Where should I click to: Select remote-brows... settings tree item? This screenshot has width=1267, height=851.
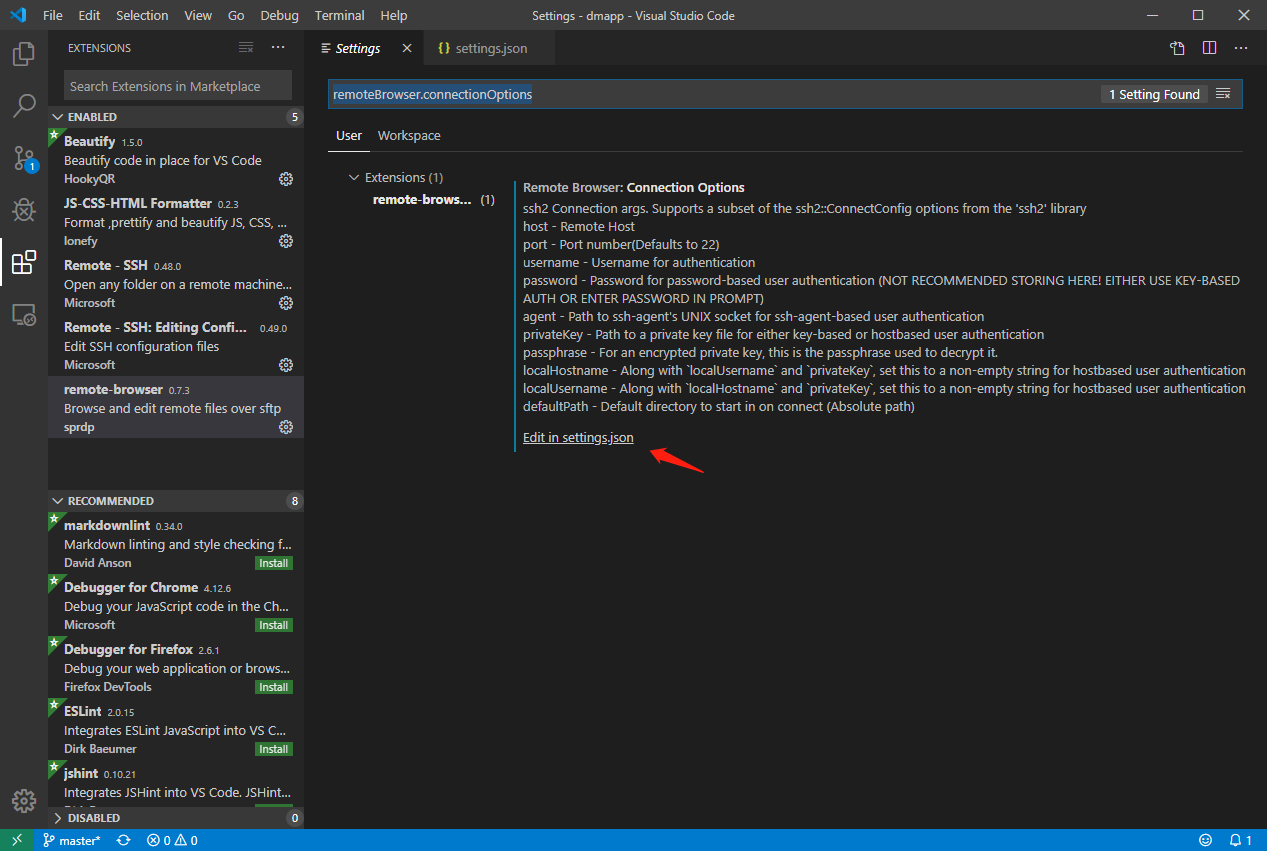pyautogui.click(x=433, y=199)
